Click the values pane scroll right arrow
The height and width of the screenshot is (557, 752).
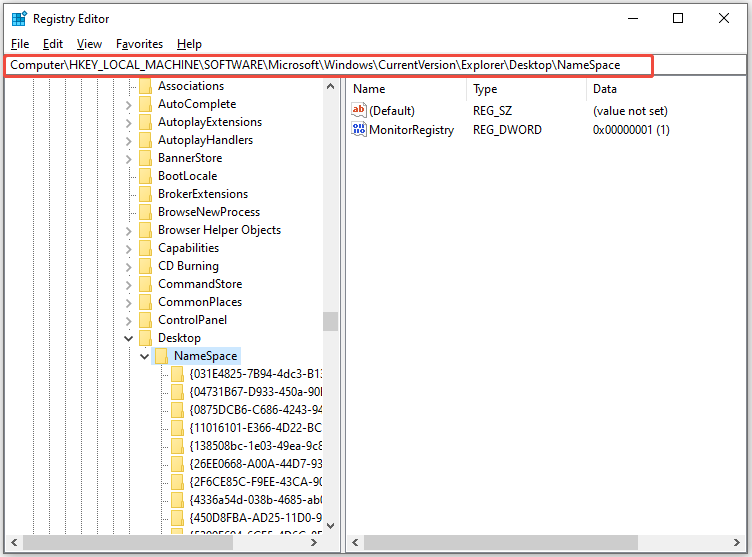pos(737,543)
